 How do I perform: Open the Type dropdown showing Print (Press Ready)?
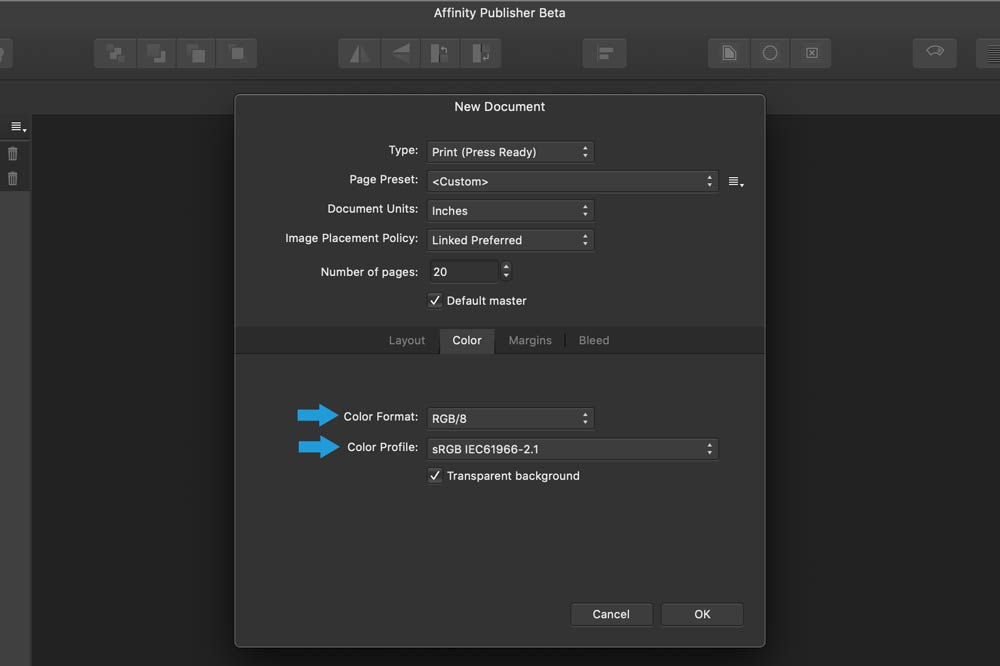click(510, 152)
